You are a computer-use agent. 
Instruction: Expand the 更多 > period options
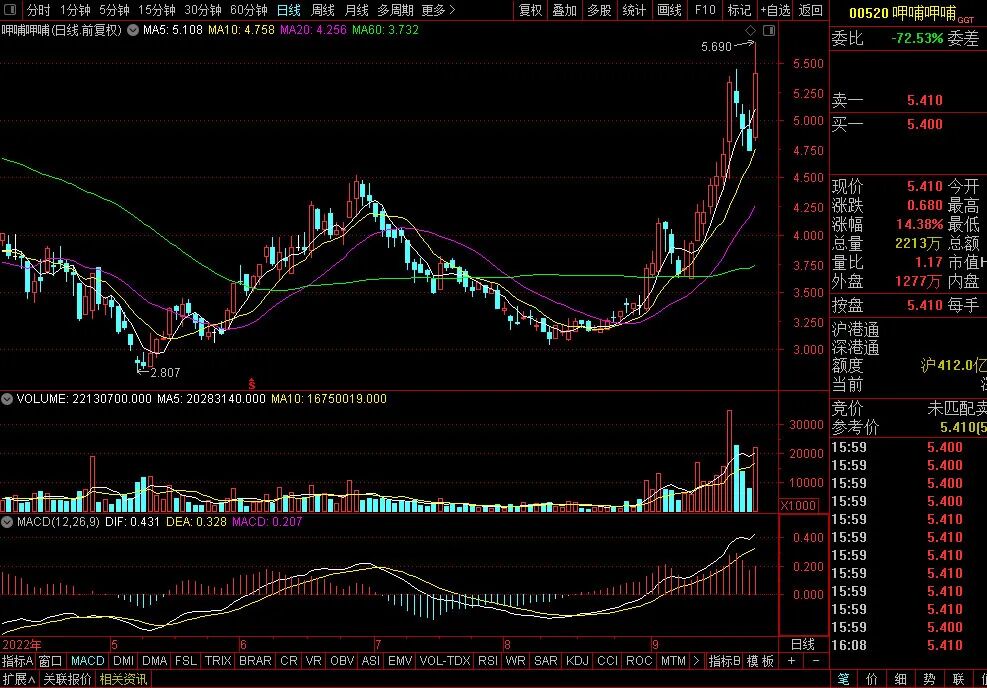[x=438, y=10]
